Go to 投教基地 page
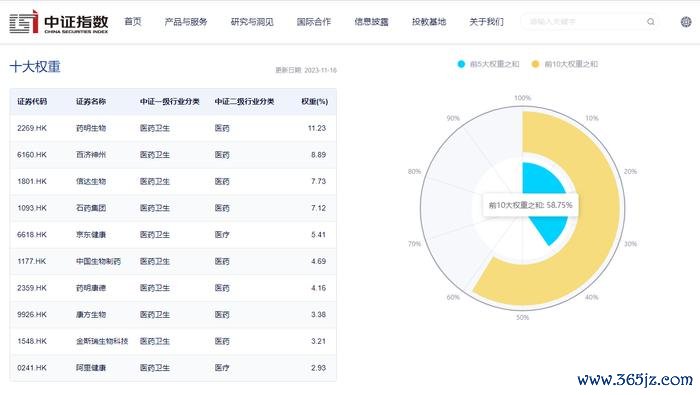 pos(429,21)
